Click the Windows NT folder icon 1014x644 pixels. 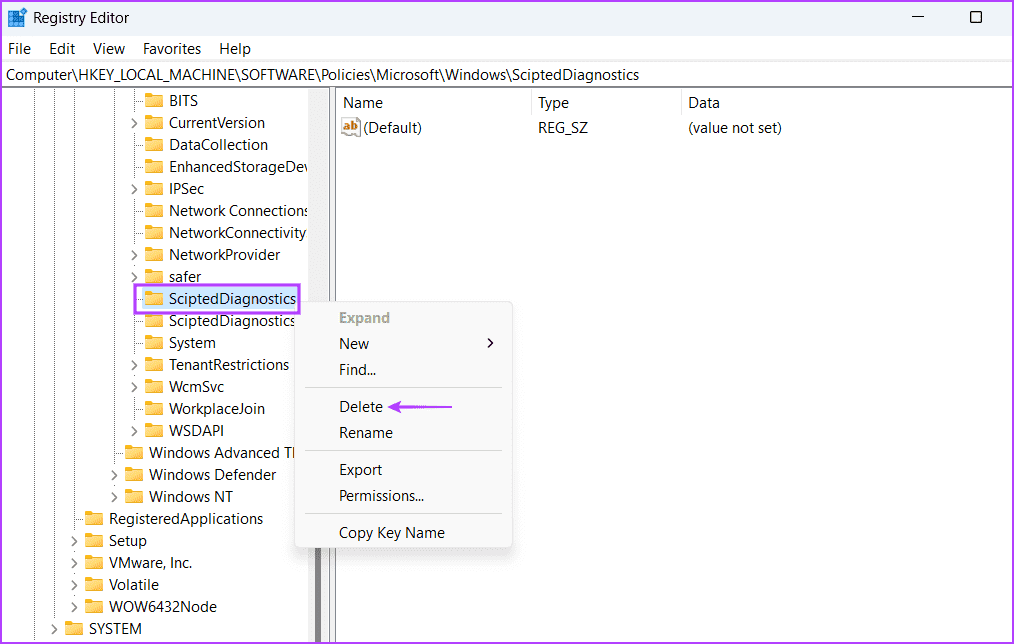pos(134,496)
